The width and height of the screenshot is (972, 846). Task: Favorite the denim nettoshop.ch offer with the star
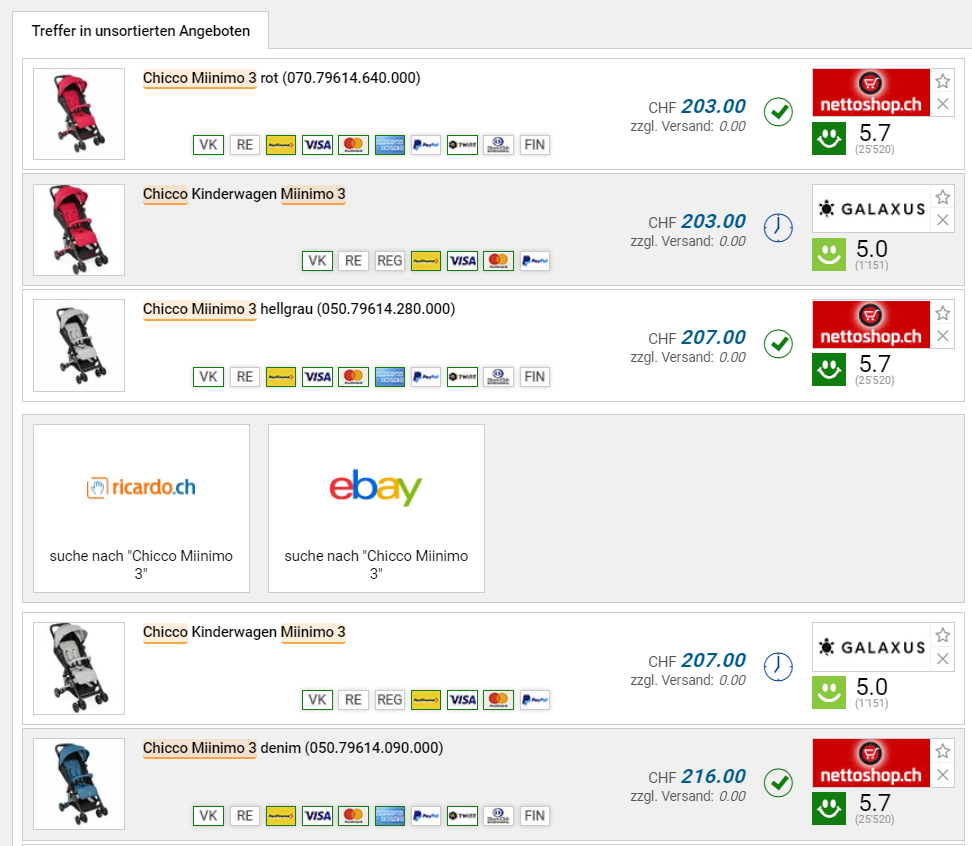click(x=942, y=752)
